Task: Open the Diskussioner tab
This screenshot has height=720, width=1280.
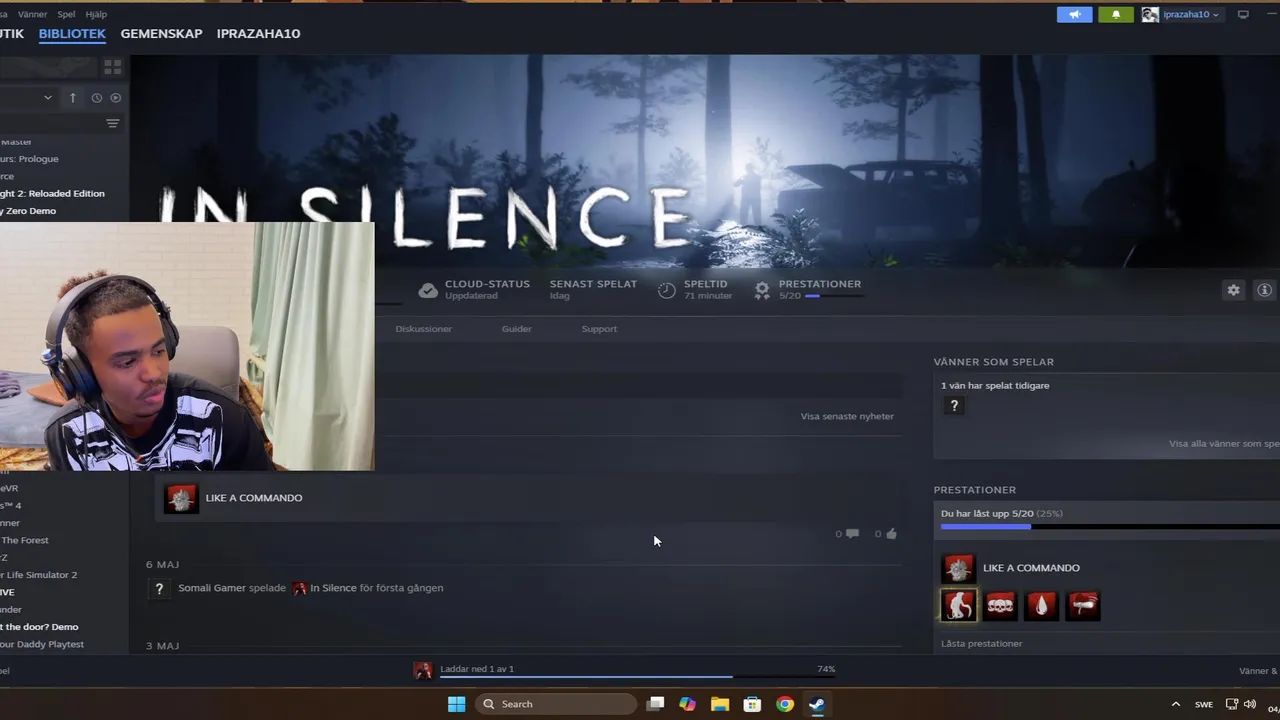Action: click(x=423, y=329)
